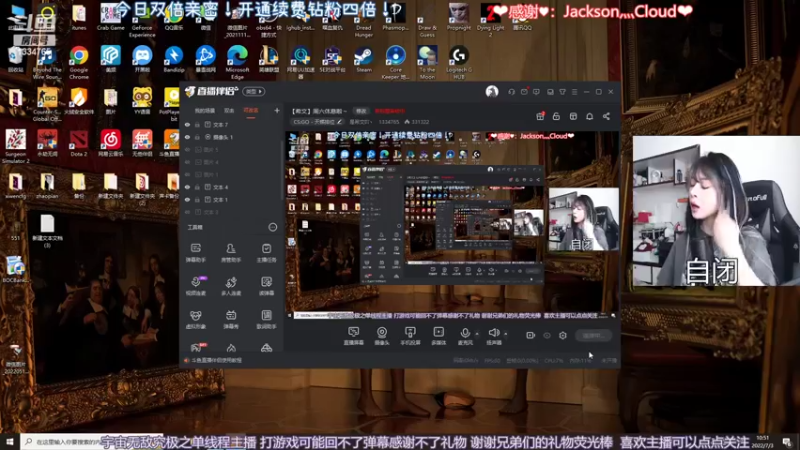This screenshot has width=800, height=450.
Task: Switch to the first scene tab
Action: point(205,111)
